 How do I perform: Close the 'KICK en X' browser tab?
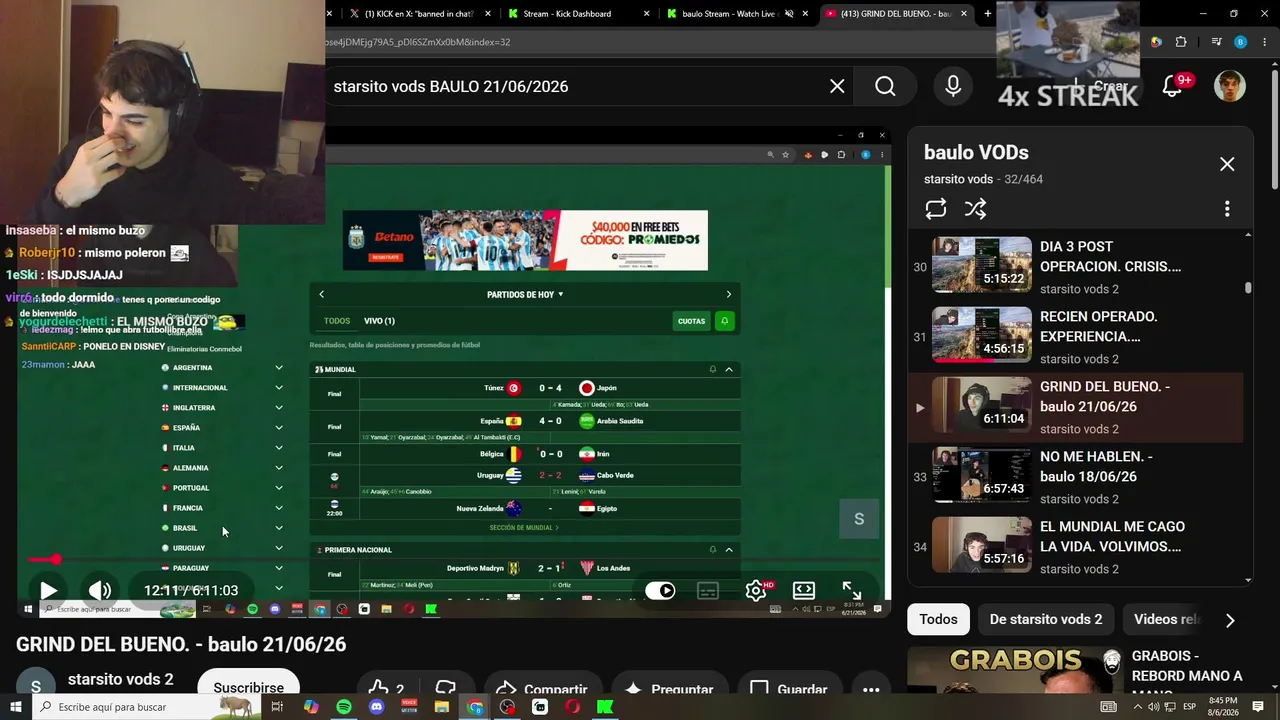[x=488, y=14]
